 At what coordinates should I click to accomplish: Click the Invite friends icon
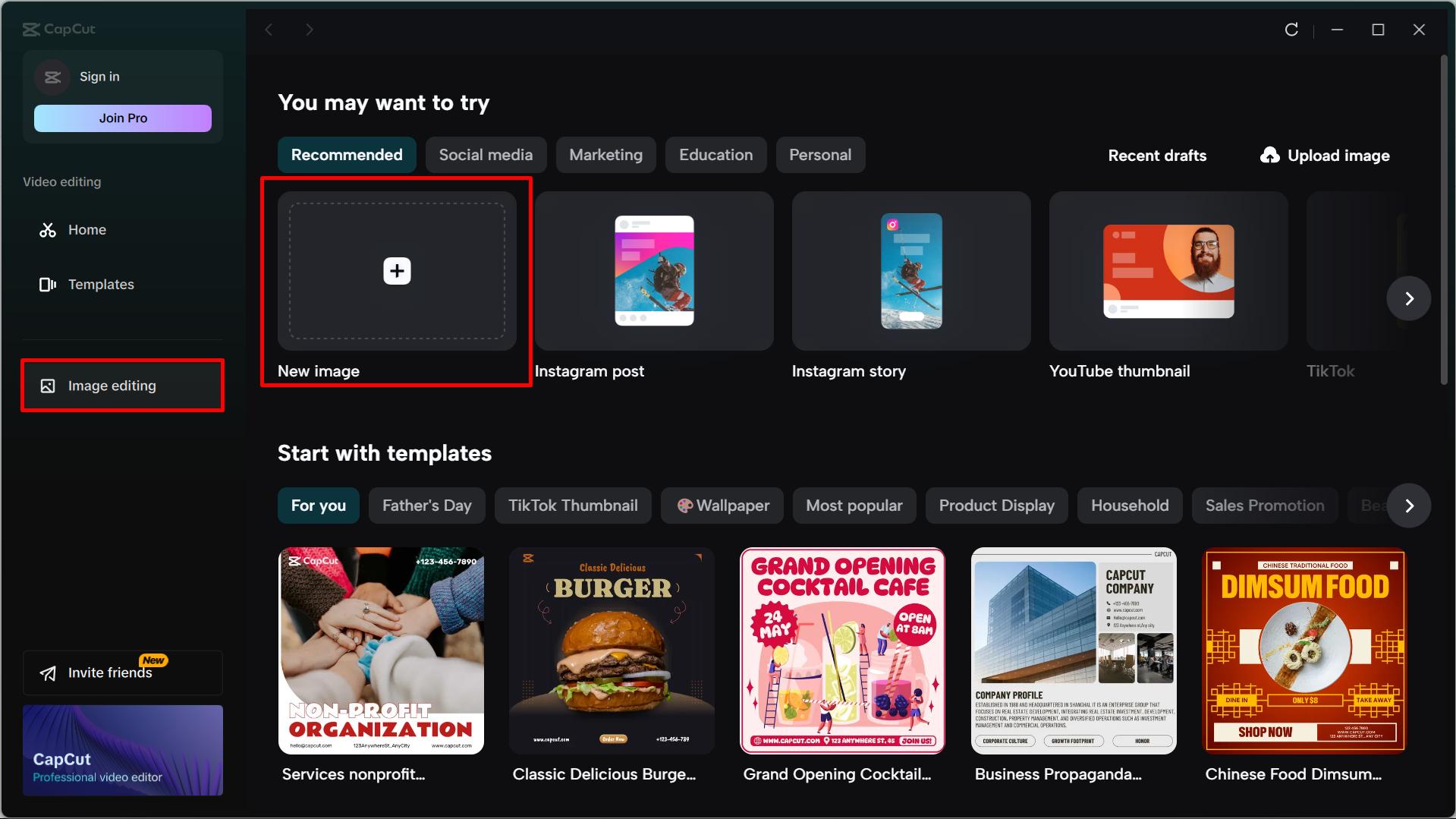tap(48, 673)
